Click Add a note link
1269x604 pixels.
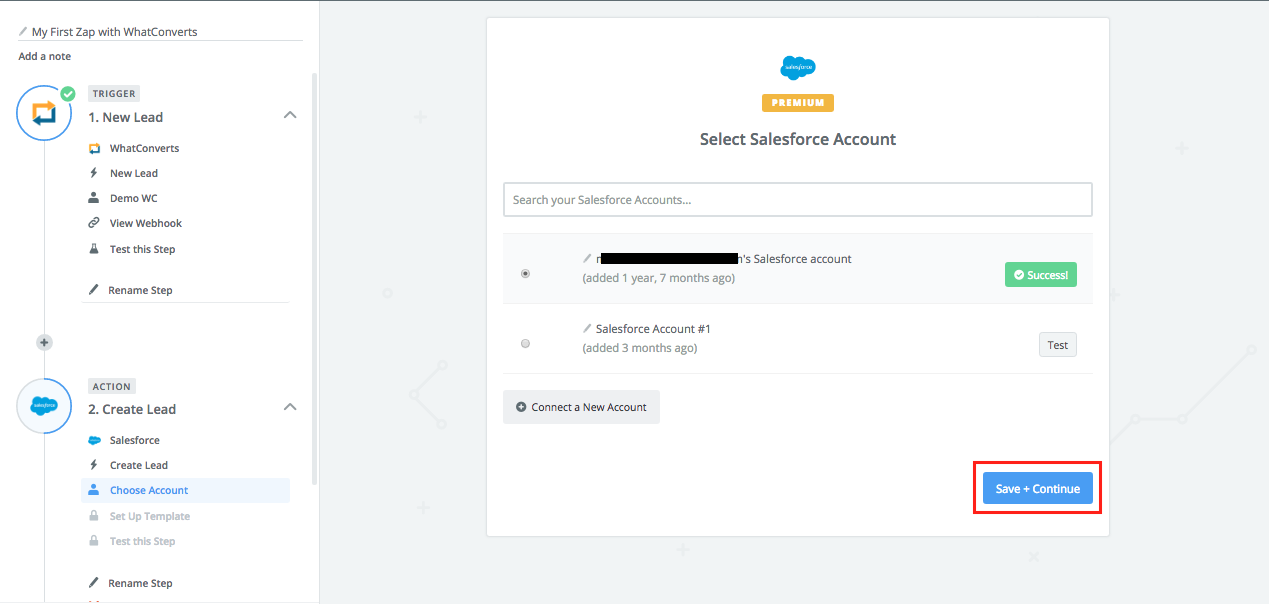point(45,56)
